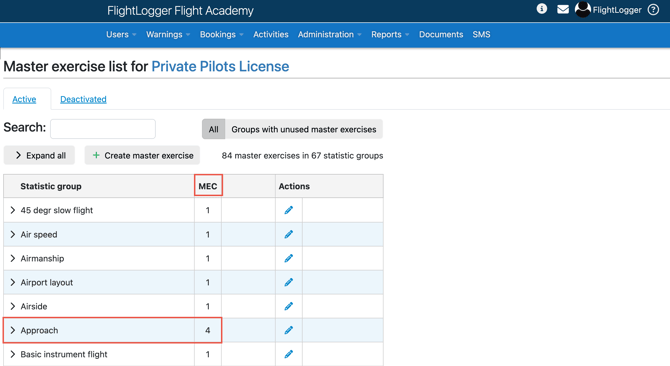The height and width of the screenshot is (366, 670).
Task: Edit the 45 degr slow flight group
Action: click(x=289, y=210)
